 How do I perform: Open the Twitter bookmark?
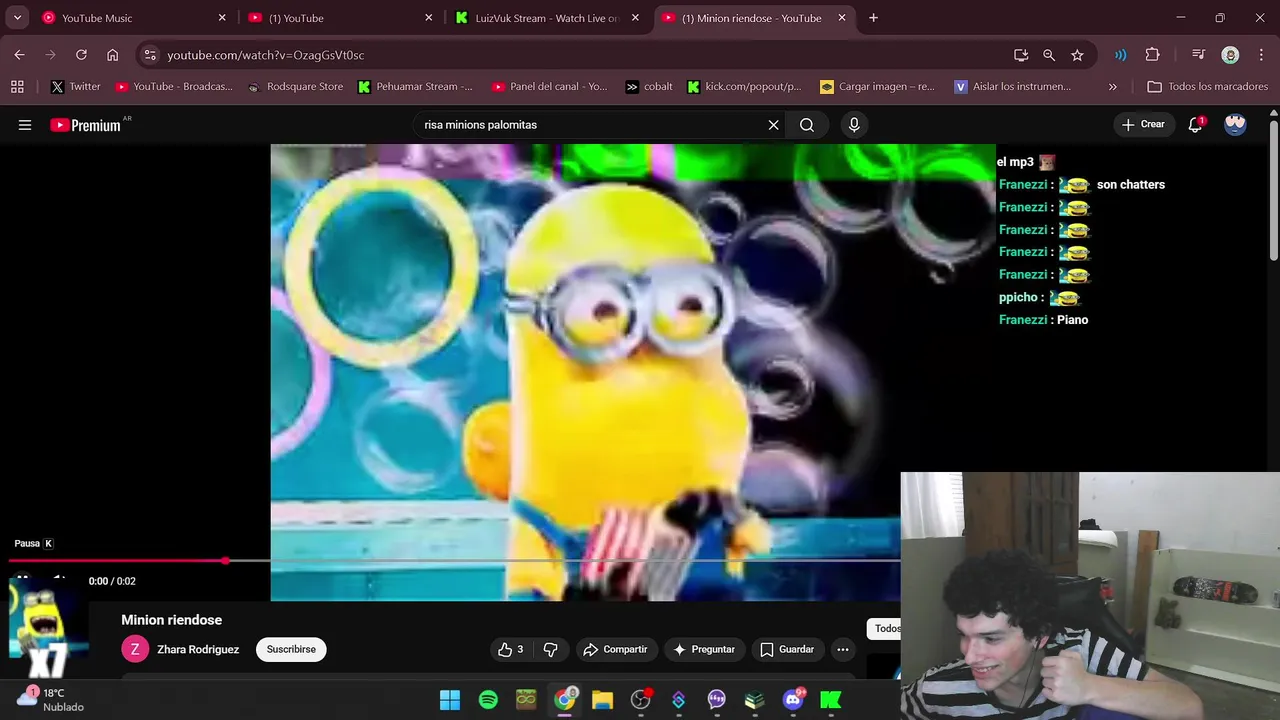coord(75,87)
